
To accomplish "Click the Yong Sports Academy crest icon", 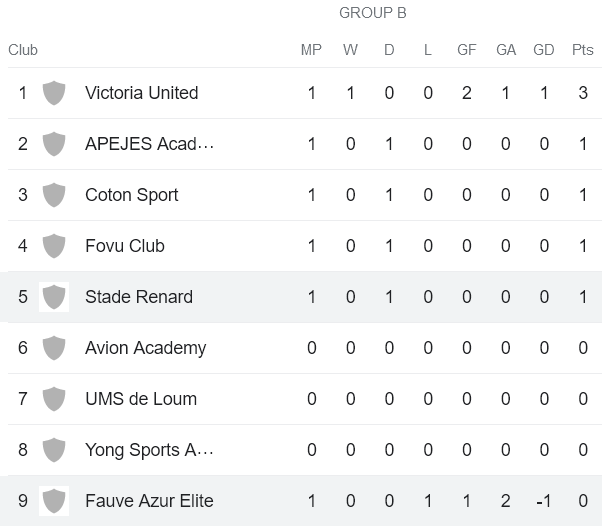I will tap(54, 450).
